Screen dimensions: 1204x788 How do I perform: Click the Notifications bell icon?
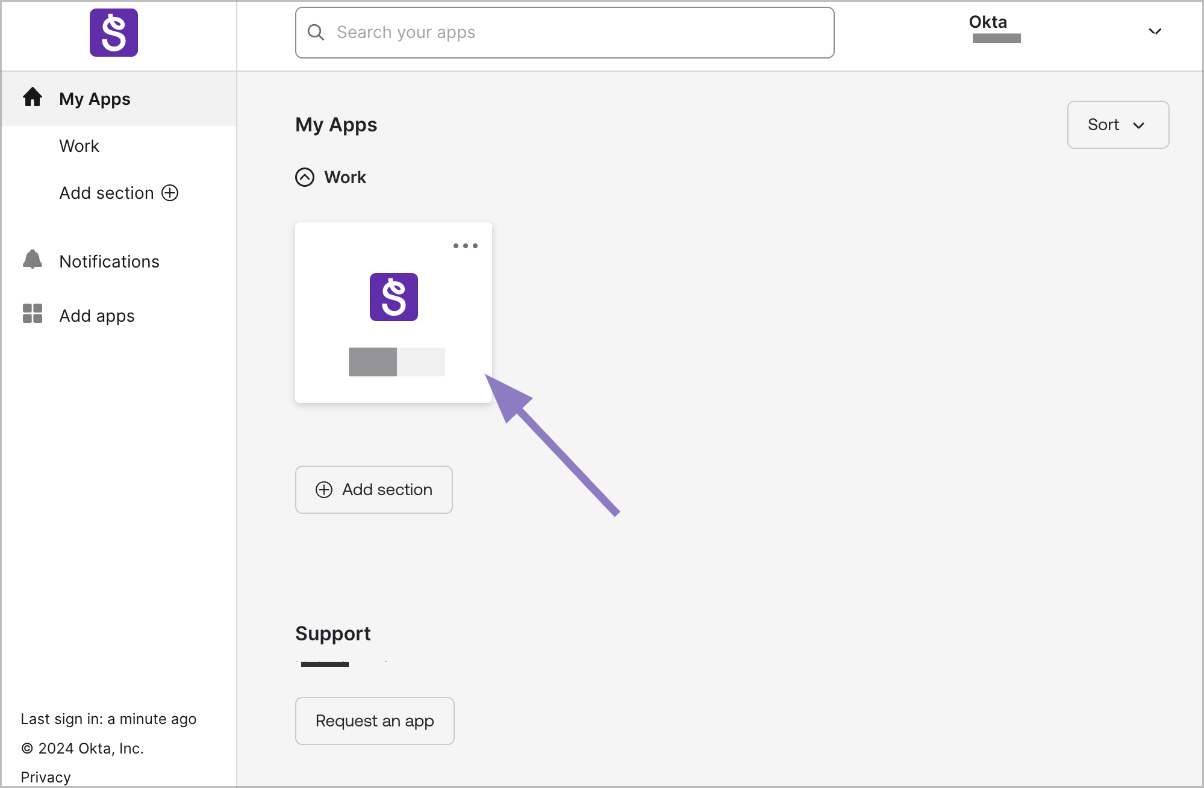33,260
